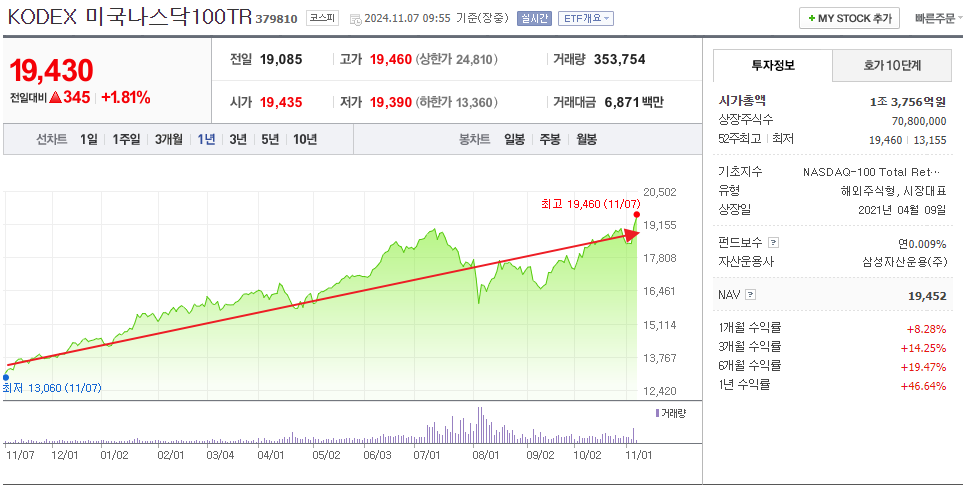
Task: Click the 거래량 value 353,754
Action: (x=620, y=60)
